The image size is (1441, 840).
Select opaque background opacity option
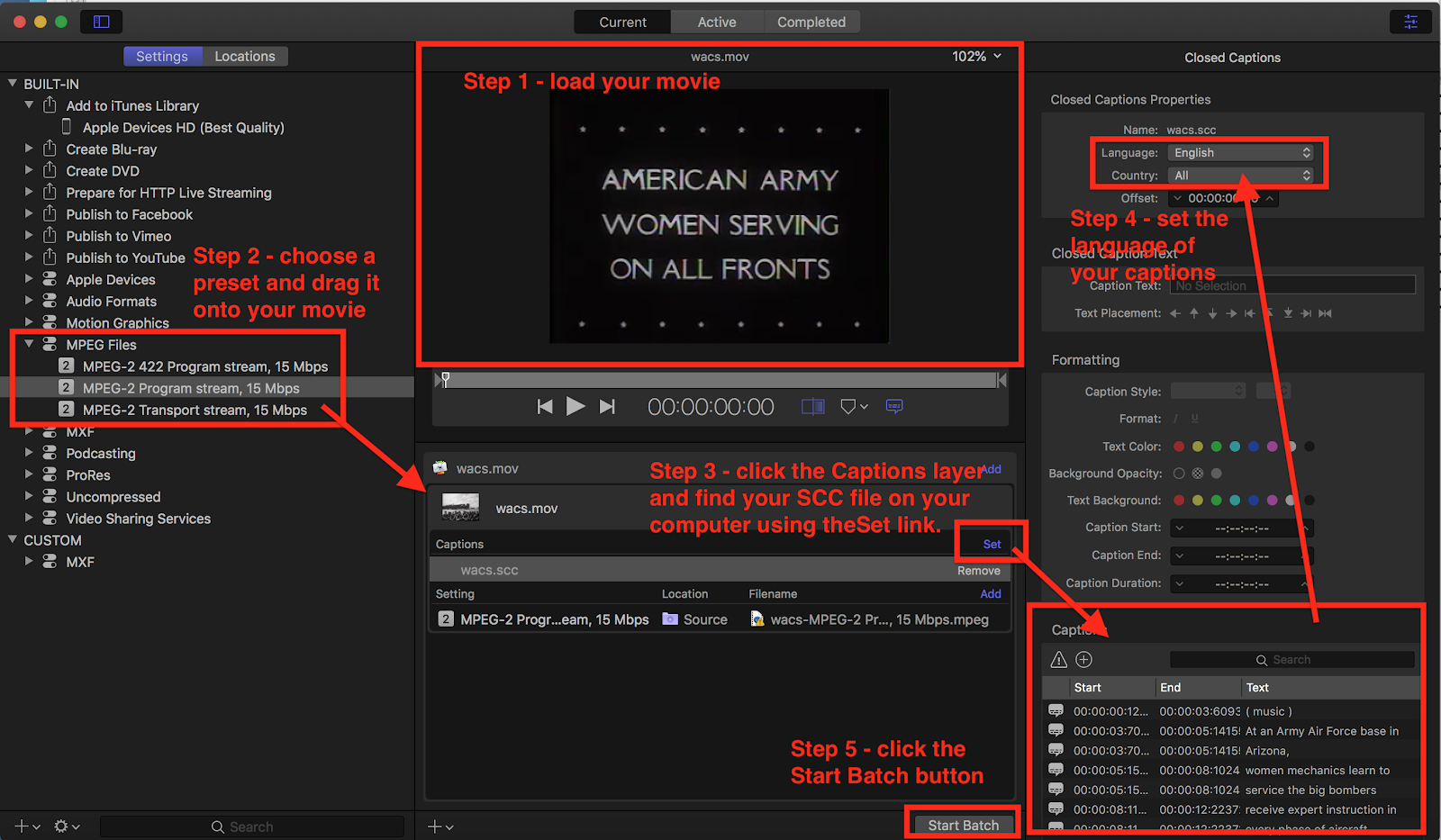(1217, 474)
